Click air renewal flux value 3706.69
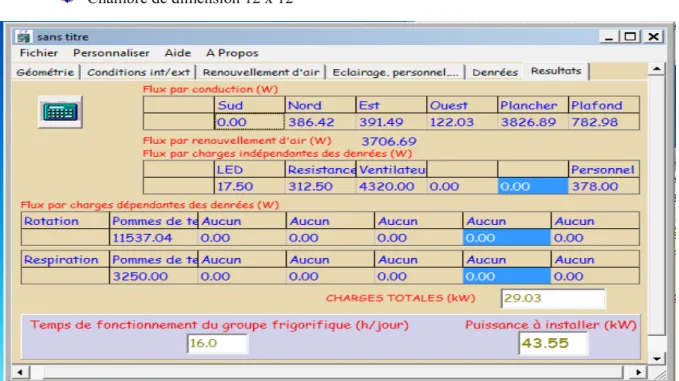 [x=389, y=141]
